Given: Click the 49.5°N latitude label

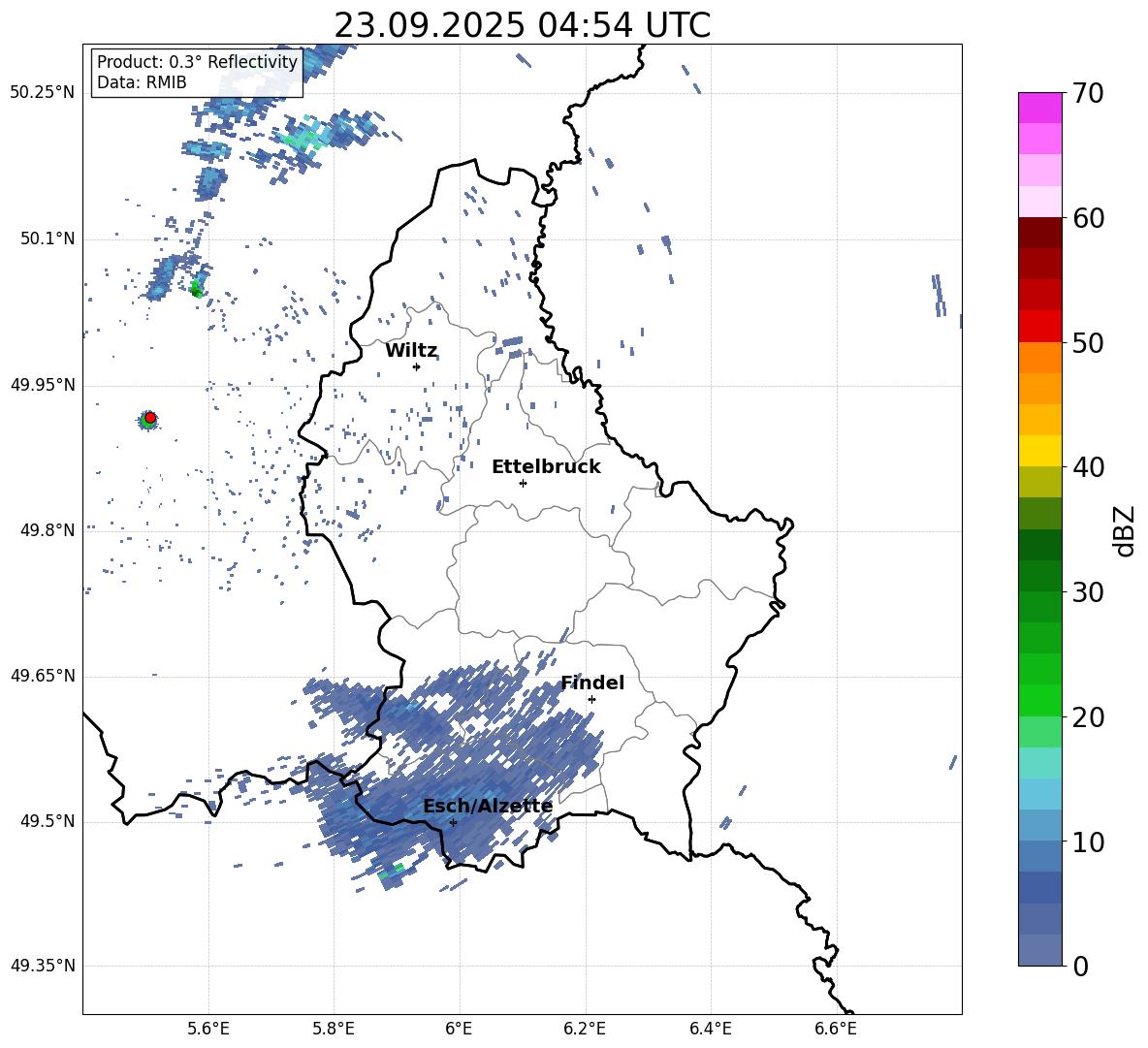Looking at the screenshot, I should pos(47,821).
